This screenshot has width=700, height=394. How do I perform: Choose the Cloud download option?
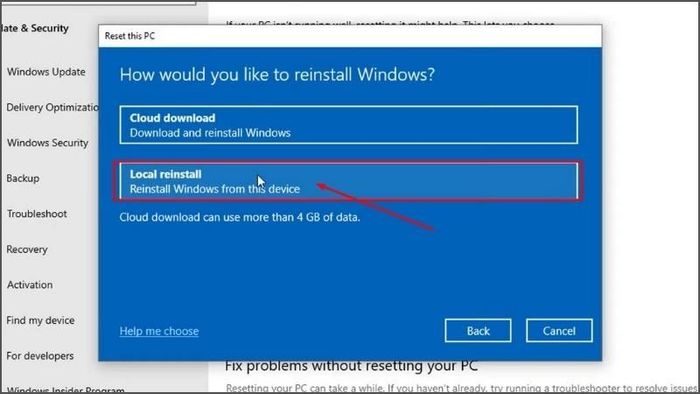(x=349, y=125)
